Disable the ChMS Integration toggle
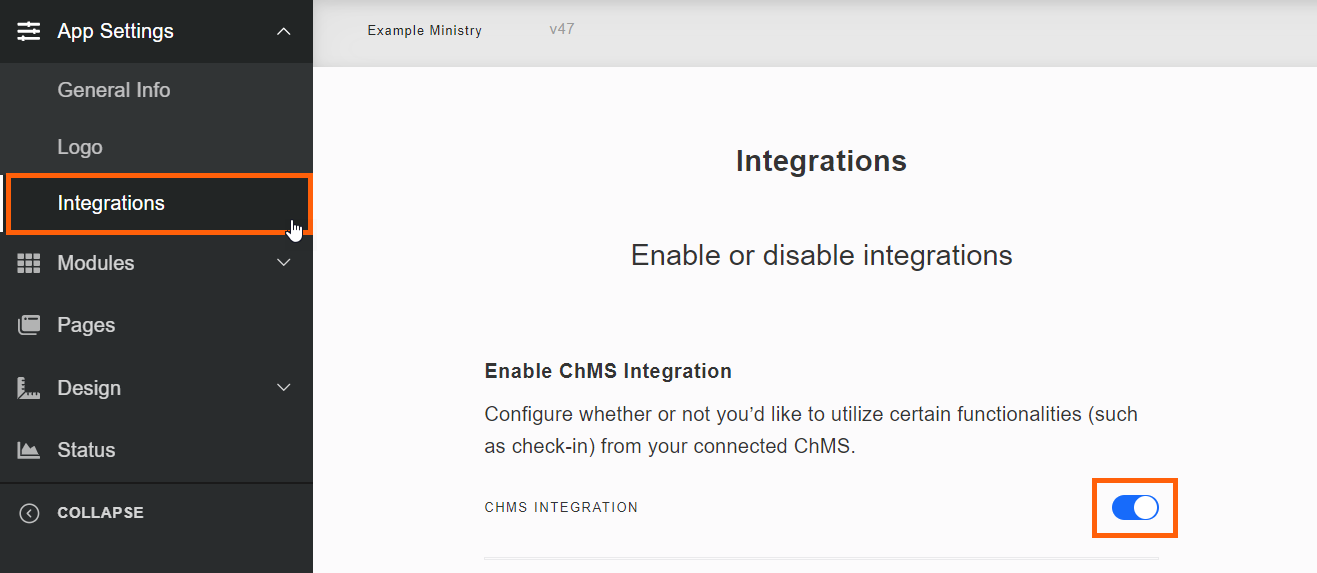This screenshot has width=1317, height=573. point(1134,508)
